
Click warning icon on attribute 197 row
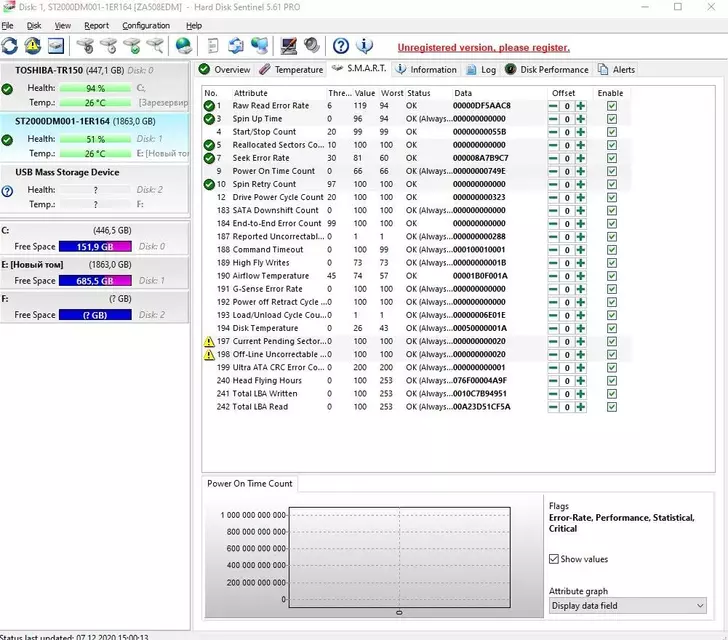click(209, 341)
